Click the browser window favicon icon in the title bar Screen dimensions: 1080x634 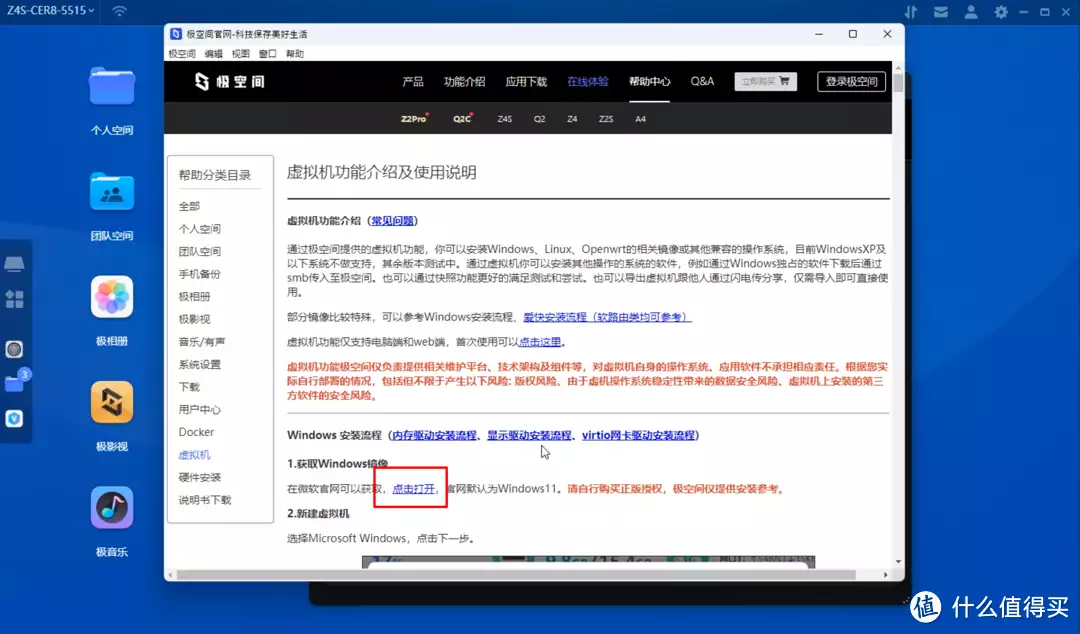tap(176, 34)
